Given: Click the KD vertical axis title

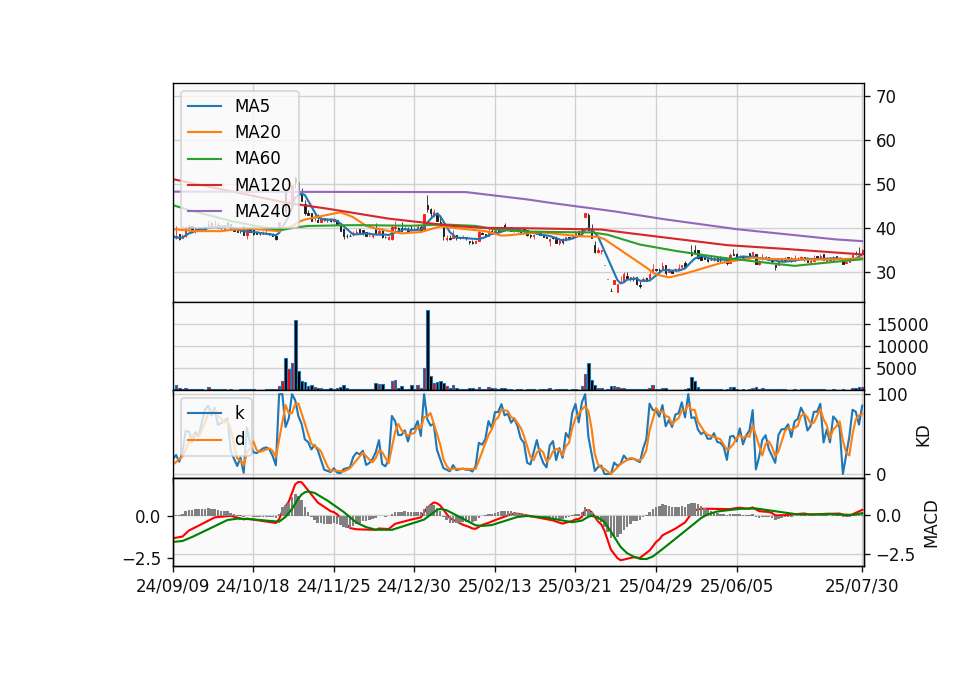Looking at the screenshot, I should pos(923,437).
